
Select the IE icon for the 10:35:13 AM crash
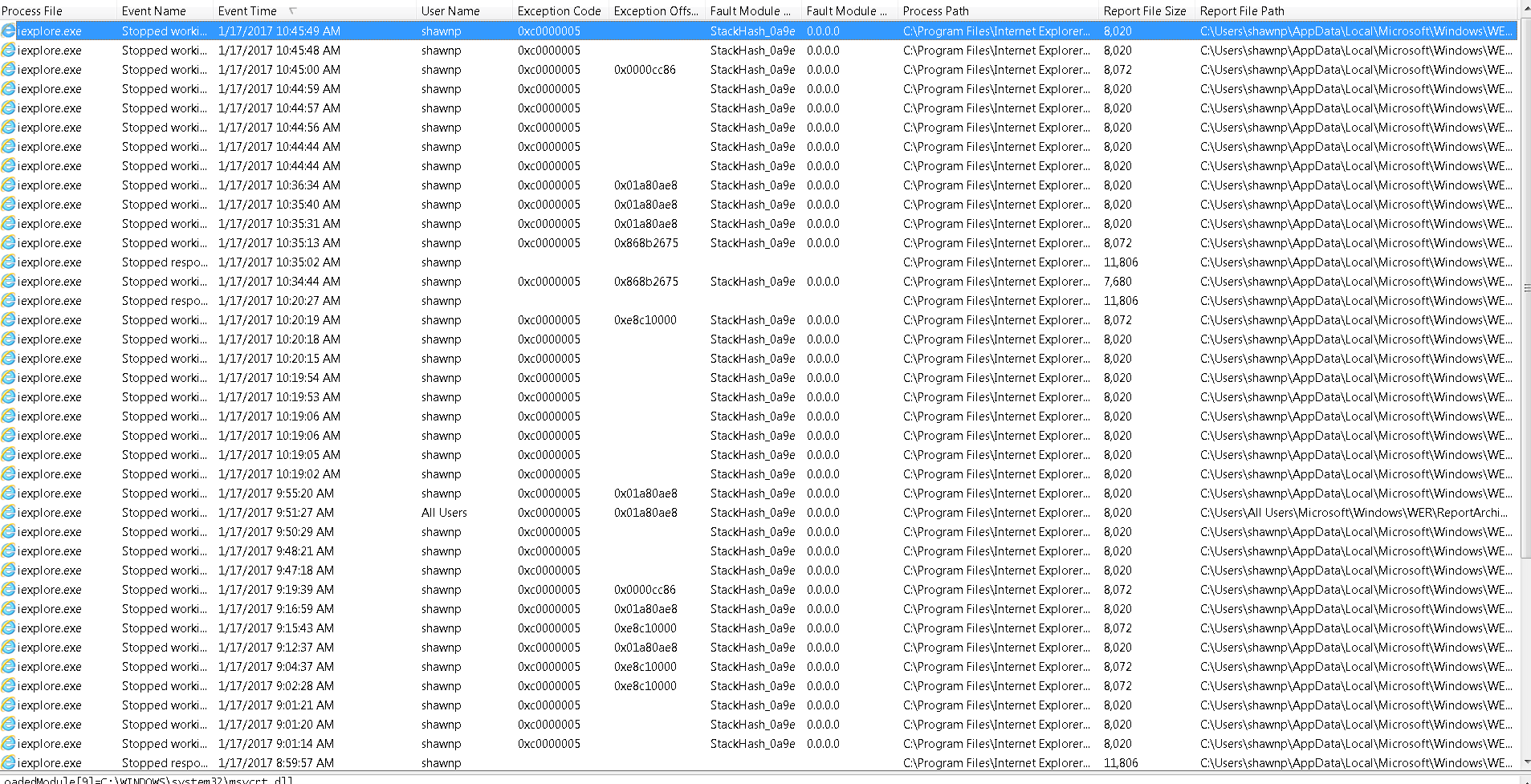coord(8,243)
